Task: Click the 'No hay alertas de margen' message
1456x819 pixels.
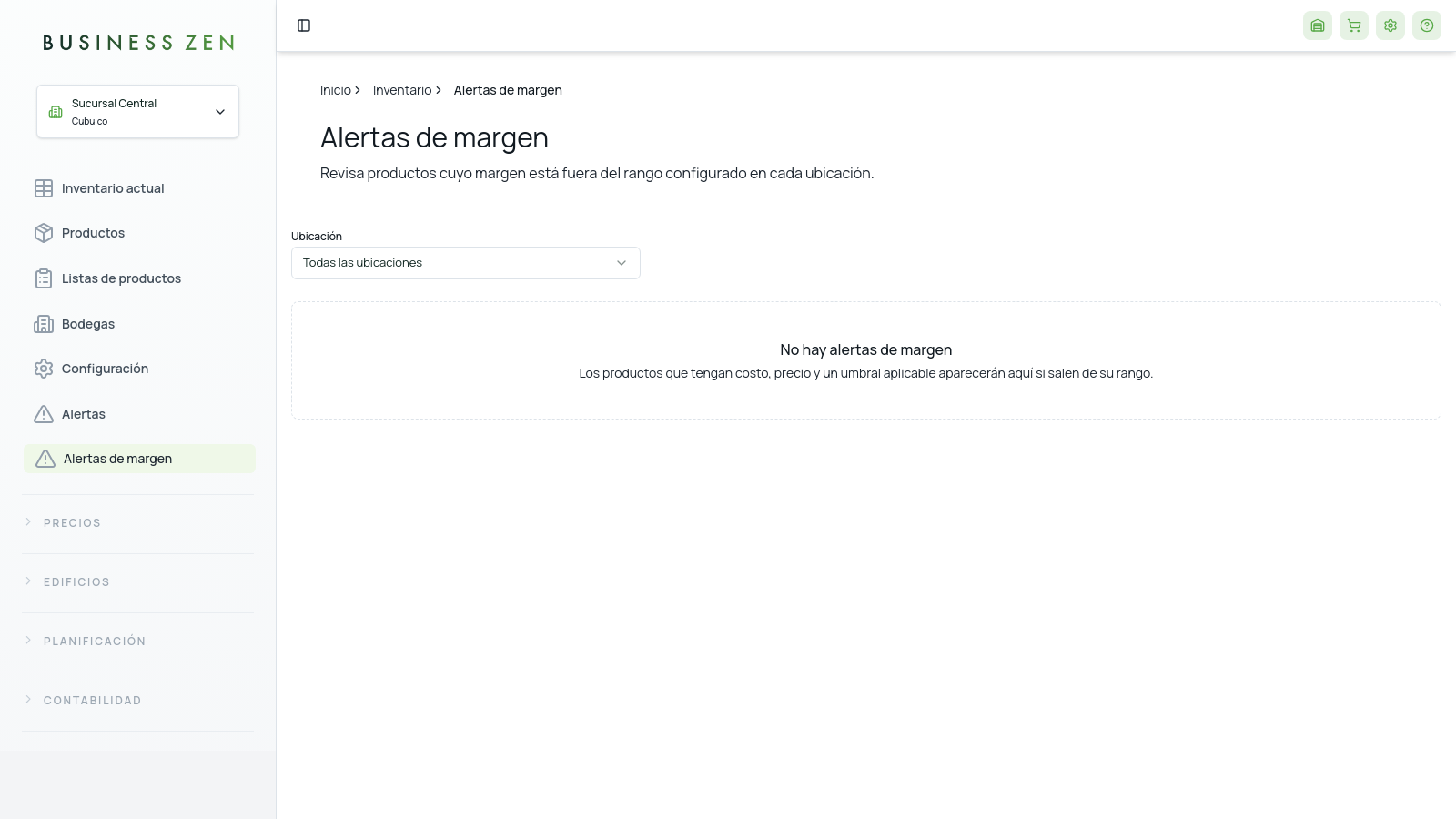Action: coord(866,350)
